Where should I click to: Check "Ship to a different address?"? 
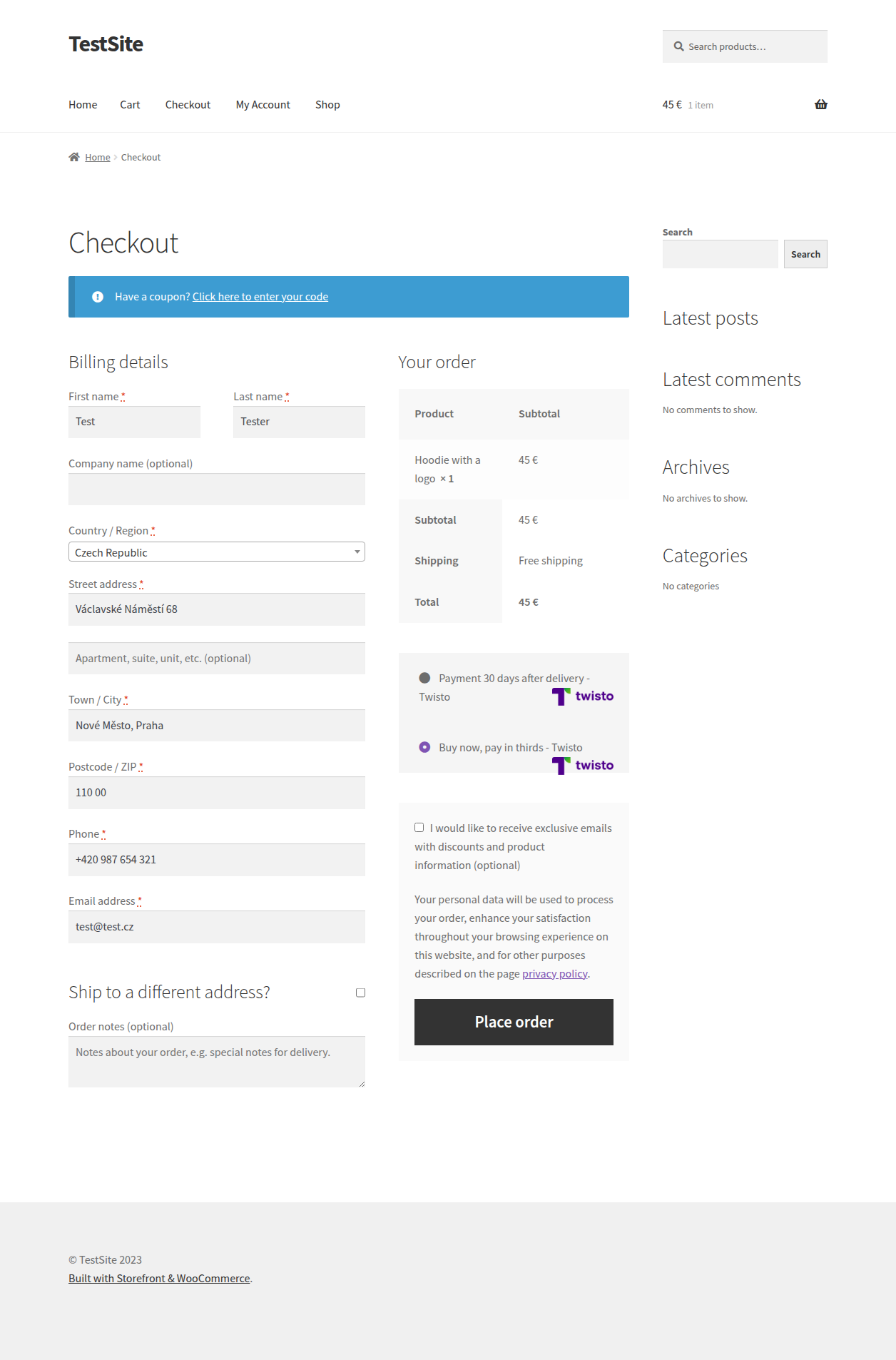pyautogui.click(x=360, y=992)
